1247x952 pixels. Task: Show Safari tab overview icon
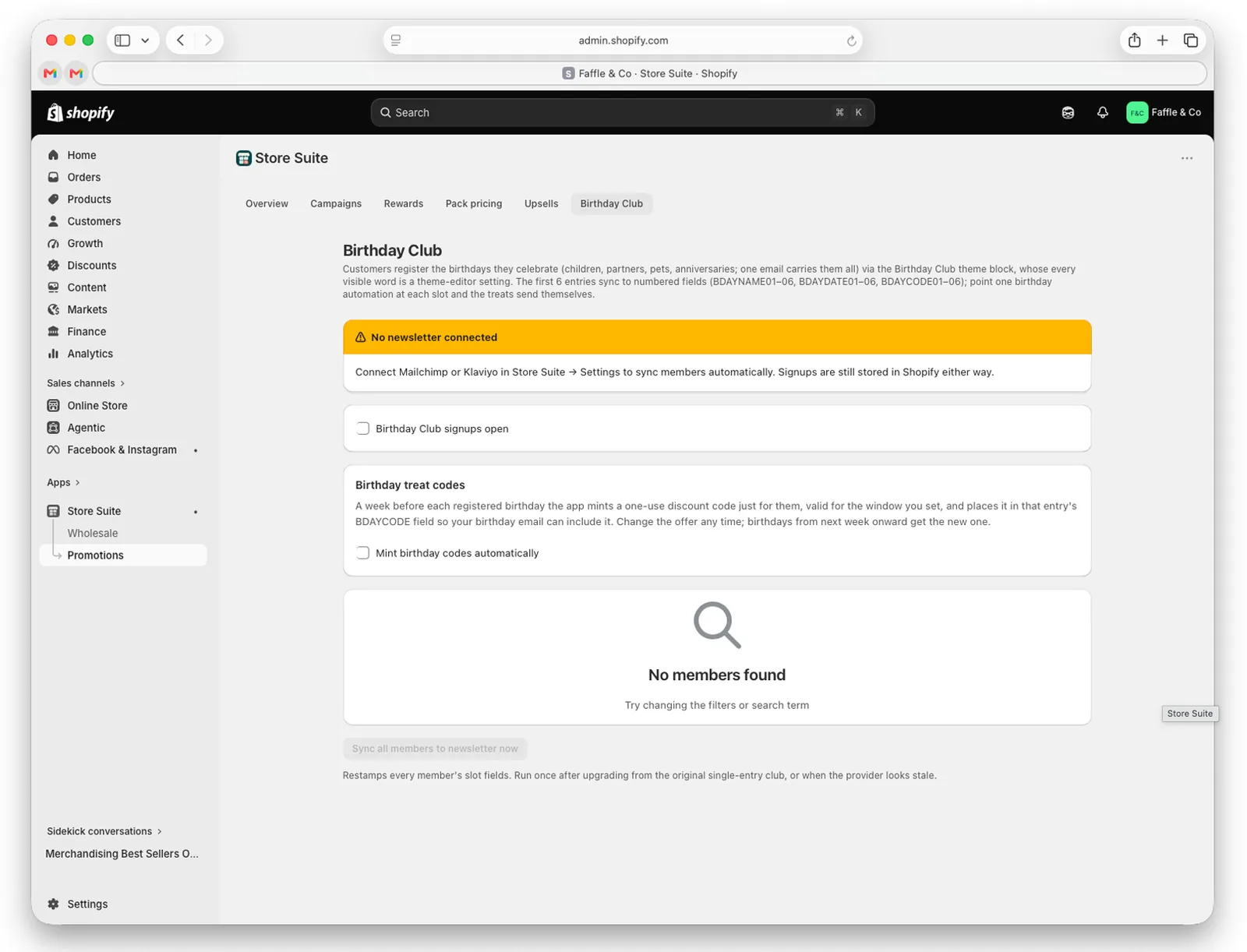(x=1190, y=41)
